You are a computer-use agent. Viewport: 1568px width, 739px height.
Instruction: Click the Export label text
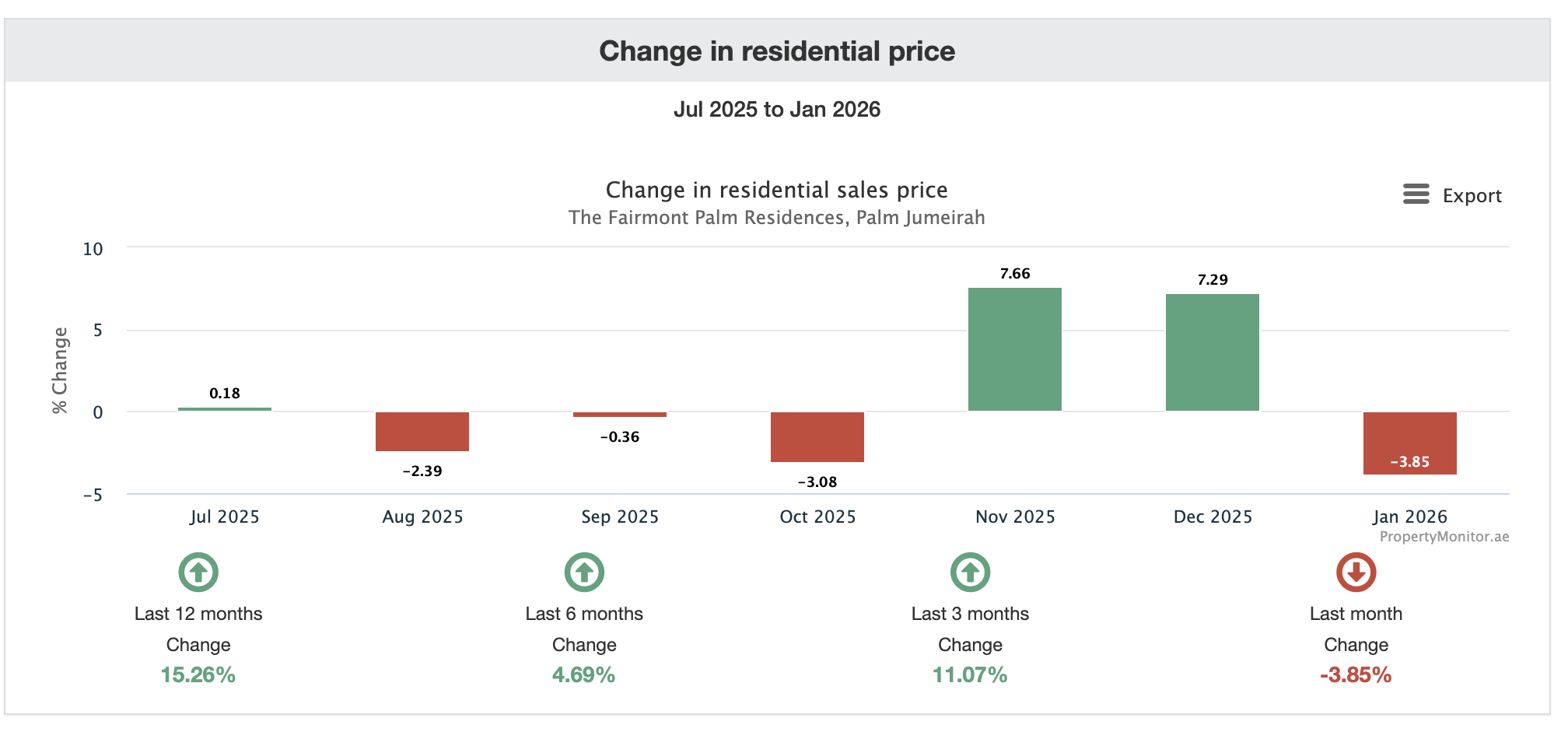[x=1472, y=196]
